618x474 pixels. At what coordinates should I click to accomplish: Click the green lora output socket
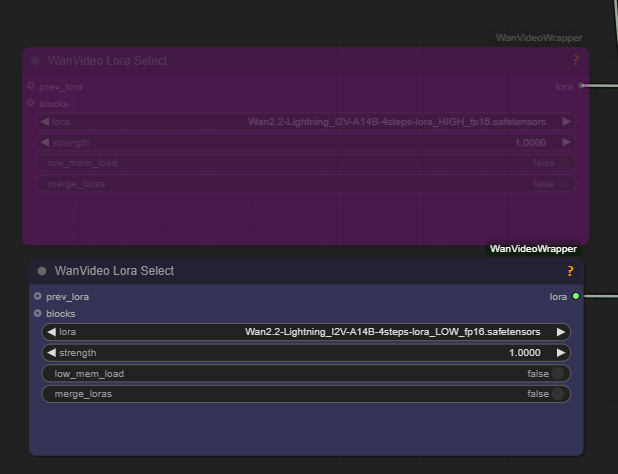click(576, 296)
